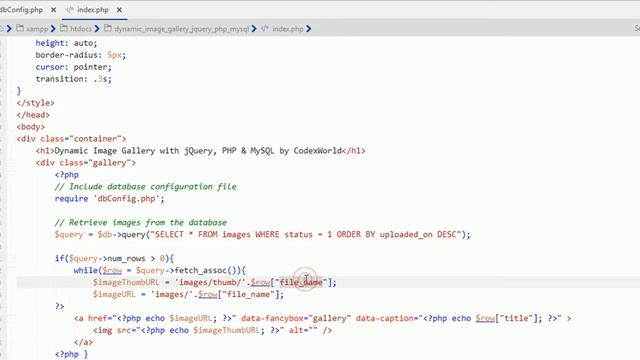640x360 pixels.
Task: Close the index.php tab
Action: [x=119, y=10]
